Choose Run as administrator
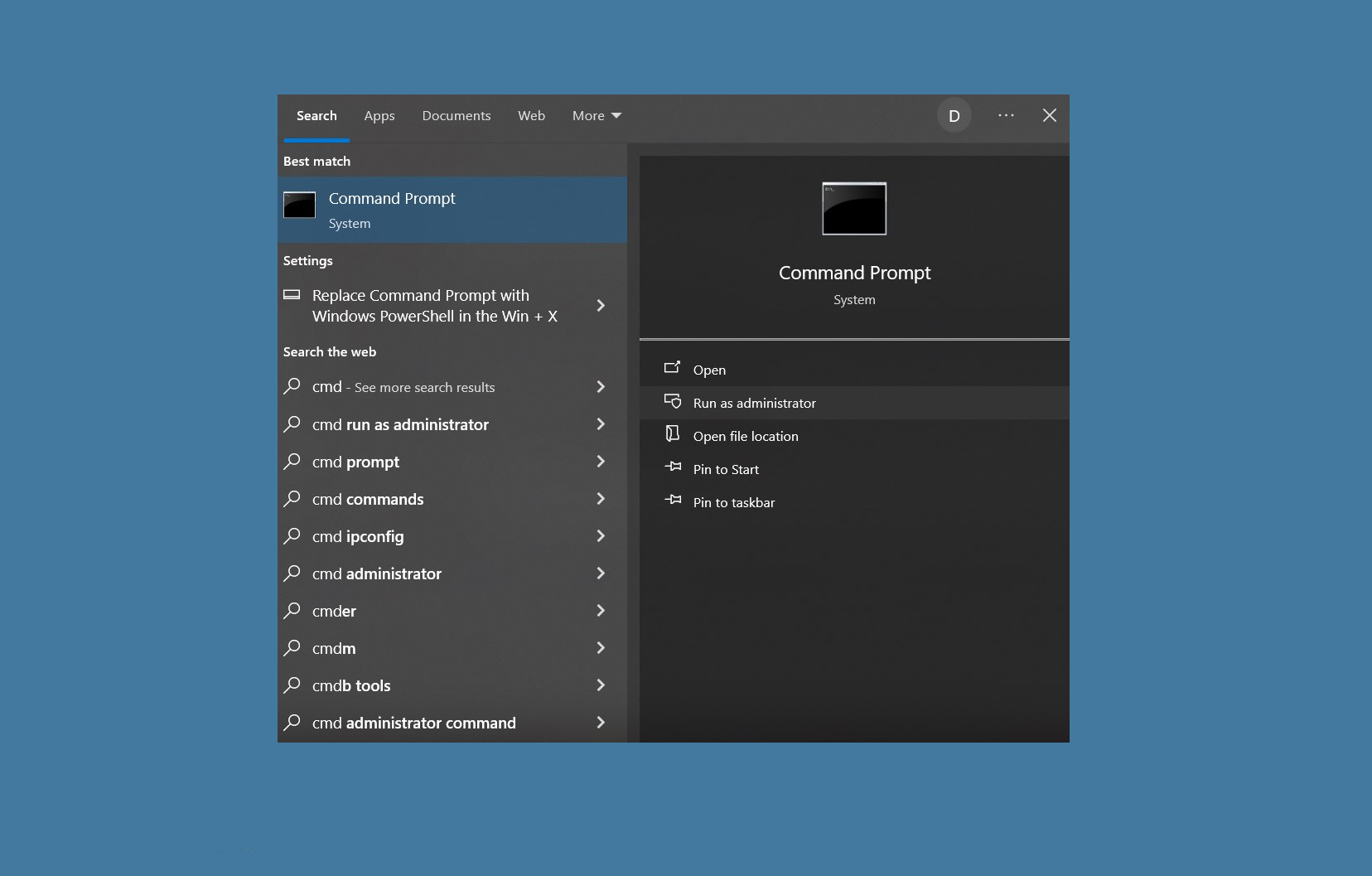 point(854,403)
